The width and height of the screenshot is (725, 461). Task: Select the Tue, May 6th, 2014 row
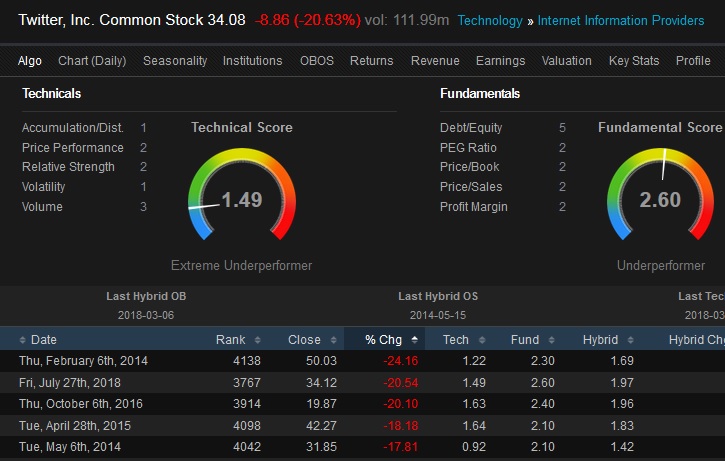[362, 447]
